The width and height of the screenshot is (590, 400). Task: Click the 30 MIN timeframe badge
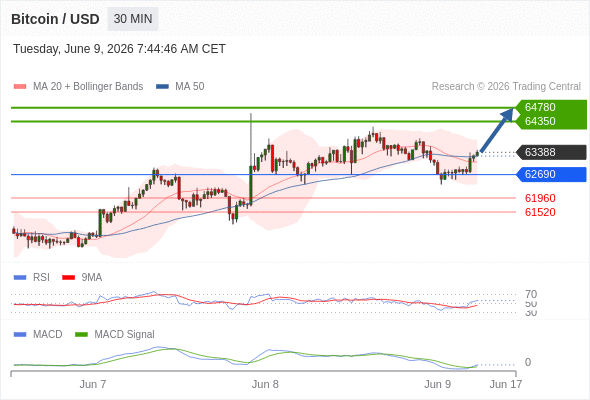pyautogui.click(x=133, y=19)
